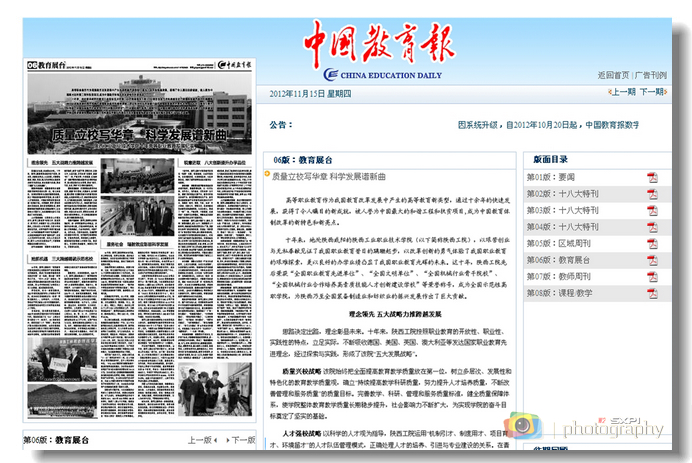Open PDF icon next to 第06版 教育展台
The image size is (692, 463).
point(652,259)
